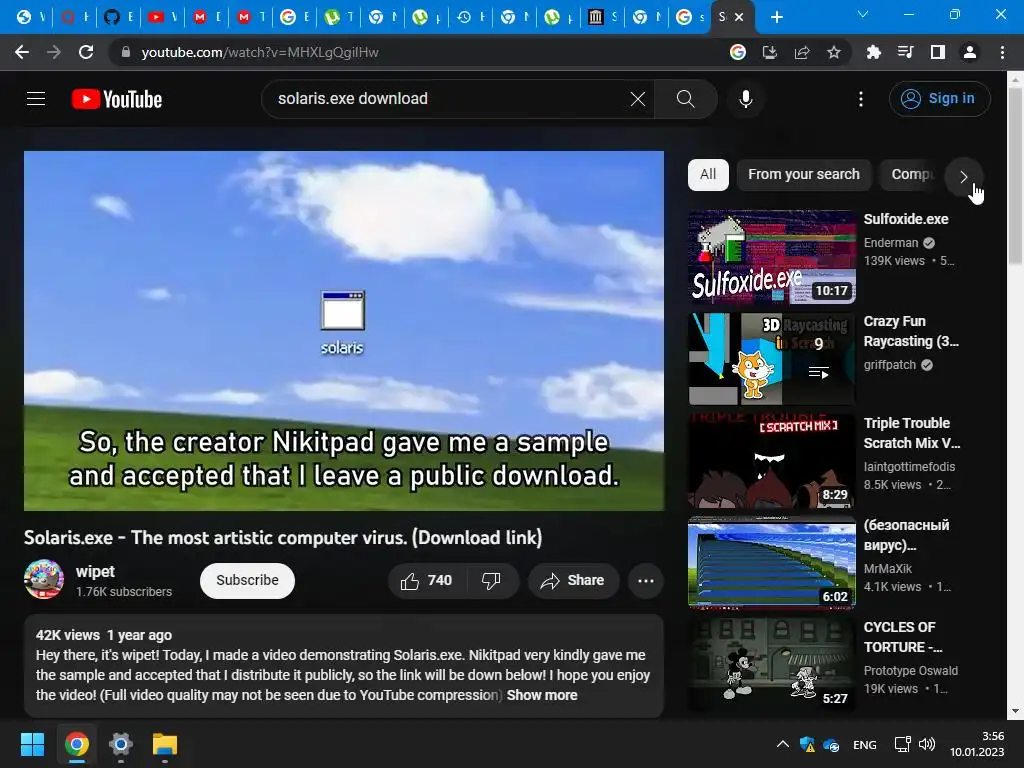The width and height of the screenshot is (1024, 768).
Task: Open the volume speaker tray icon
Action: [x=927, y=744]
